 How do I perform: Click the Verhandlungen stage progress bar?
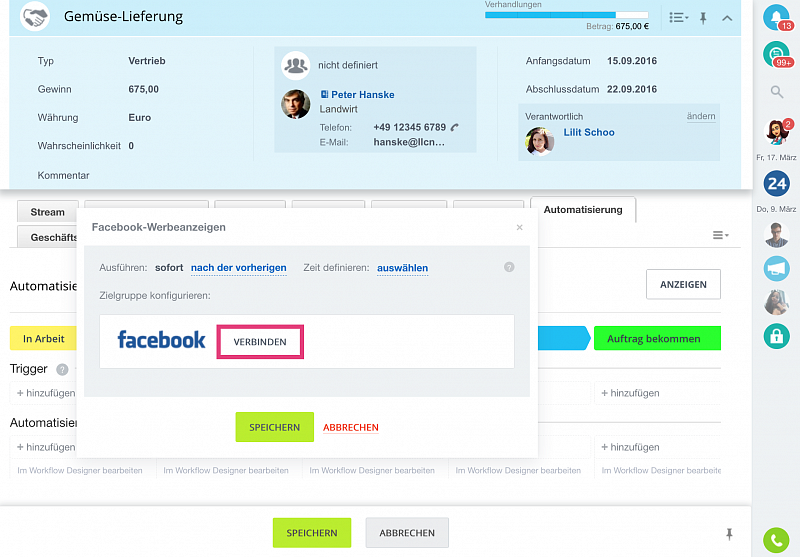click(x=566, y=15)
